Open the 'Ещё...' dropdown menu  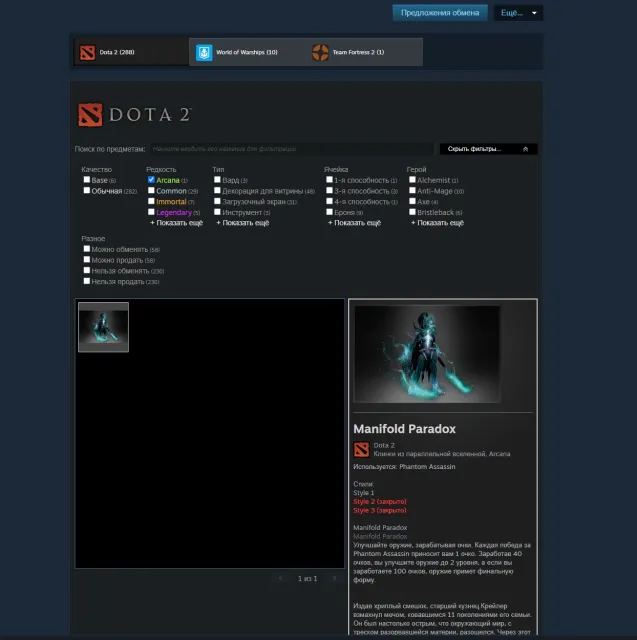[518, 13]
